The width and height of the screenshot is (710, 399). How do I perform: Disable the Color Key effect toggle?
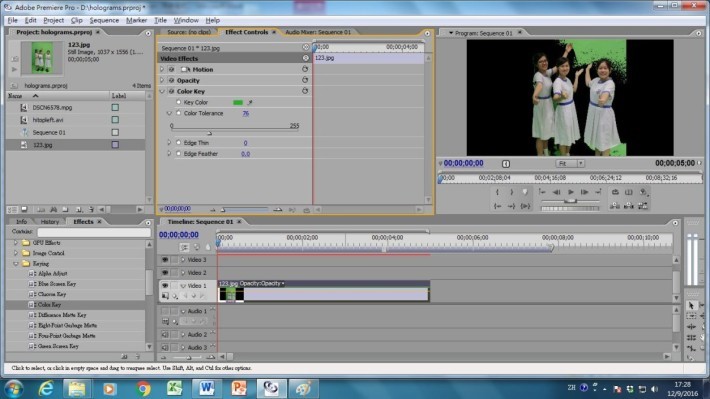pos(172,91)
